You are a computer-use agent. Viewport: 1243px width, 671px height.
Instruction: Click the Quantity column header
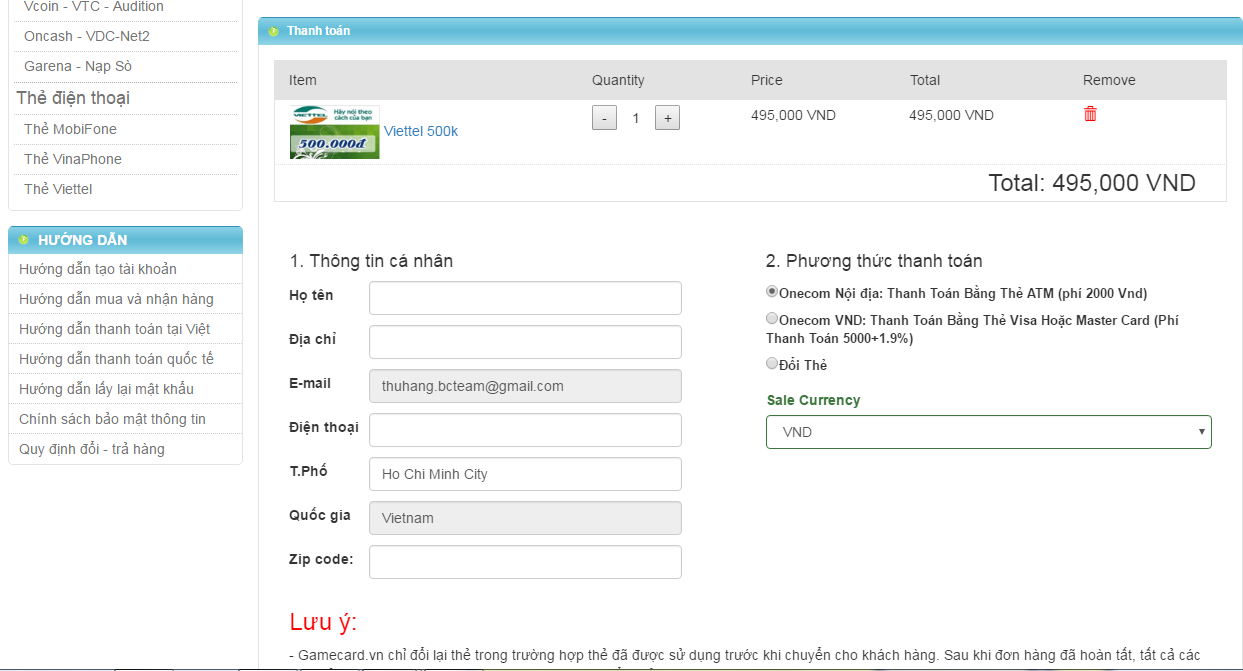618,80
